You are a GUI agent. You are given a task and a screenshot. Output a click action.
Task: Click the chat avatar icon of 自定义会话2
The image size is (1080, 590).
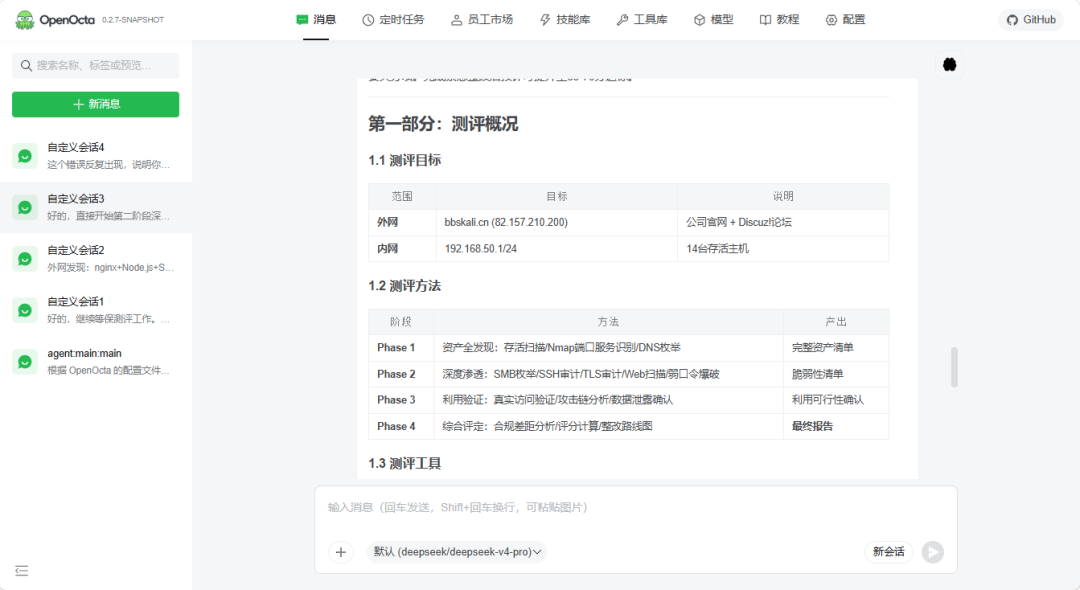point(25,260)
